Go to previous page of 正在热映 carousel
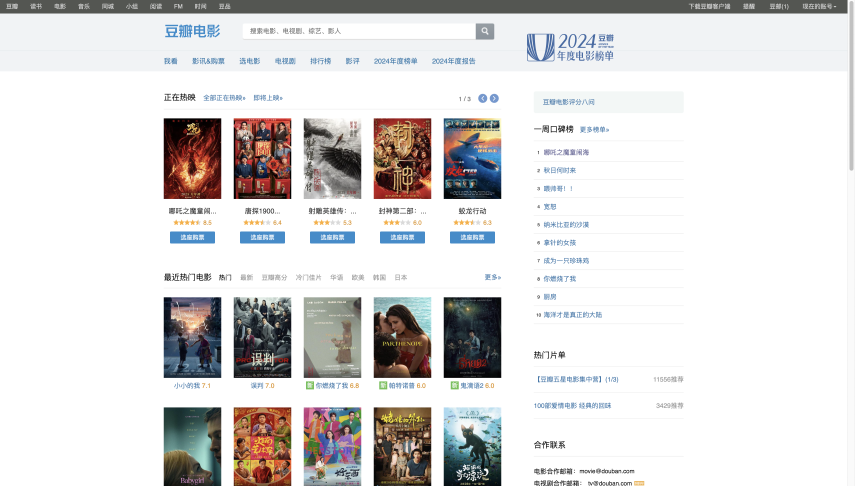 pyautogui.click(x=483, y=98)
